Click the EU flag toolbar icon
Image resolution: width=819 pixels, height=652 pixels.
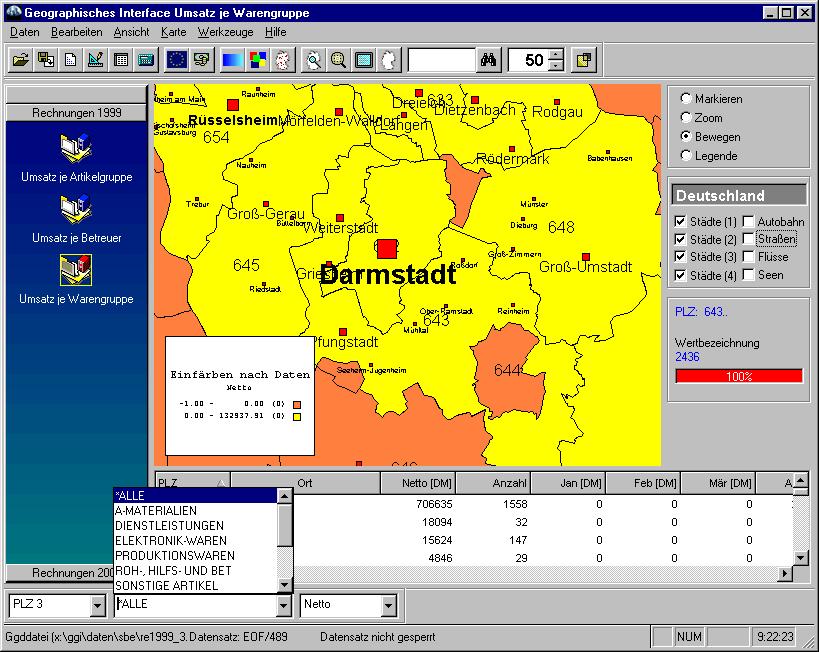click(176, 60)
